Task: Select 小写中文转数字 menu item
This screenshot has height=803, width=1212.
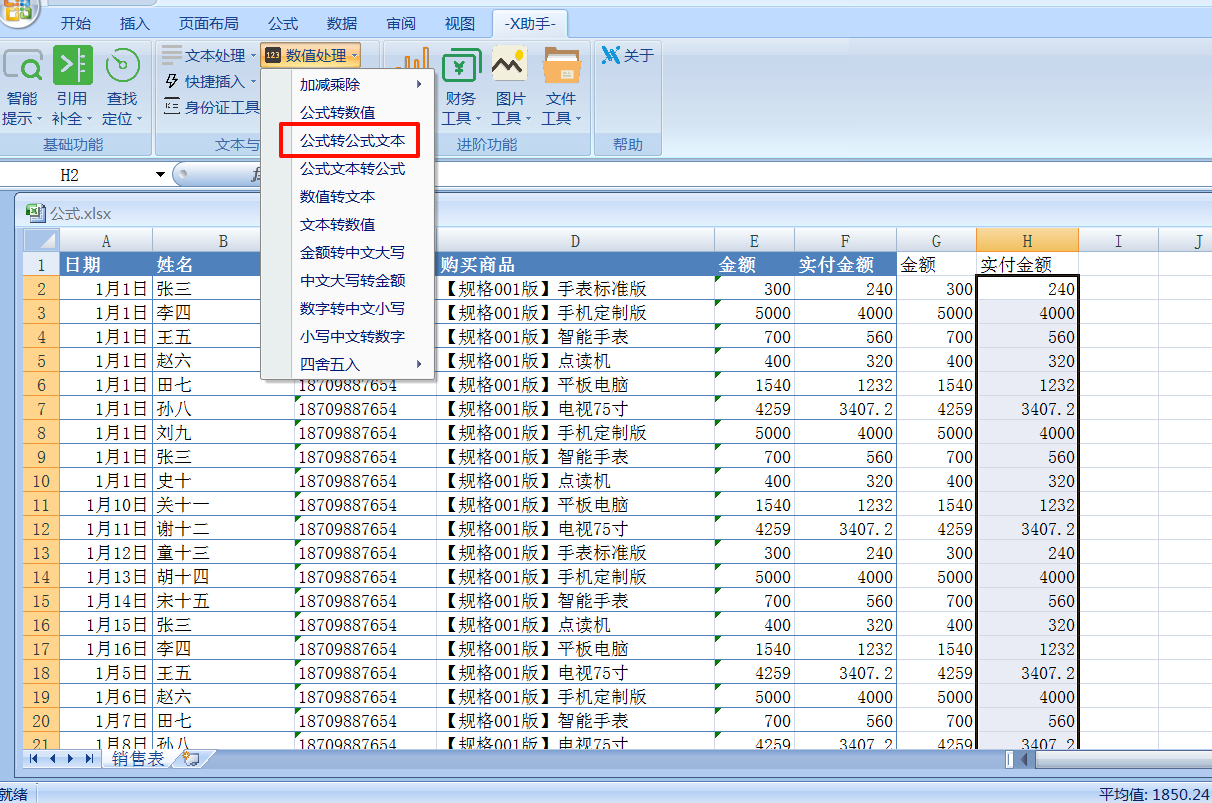Action: pyautogui.click(x=348, y=337)
